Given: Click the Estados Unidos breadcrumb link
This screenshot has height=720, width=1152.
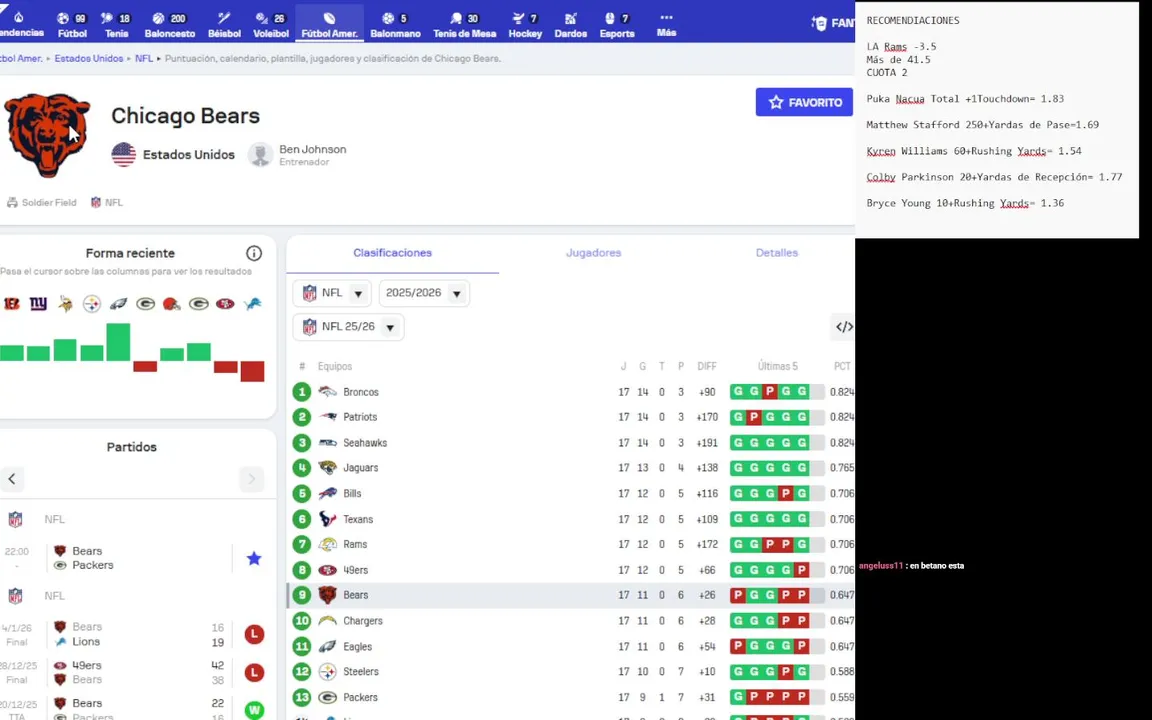Looking at the screenshot, I should click(x=89, y=58).
